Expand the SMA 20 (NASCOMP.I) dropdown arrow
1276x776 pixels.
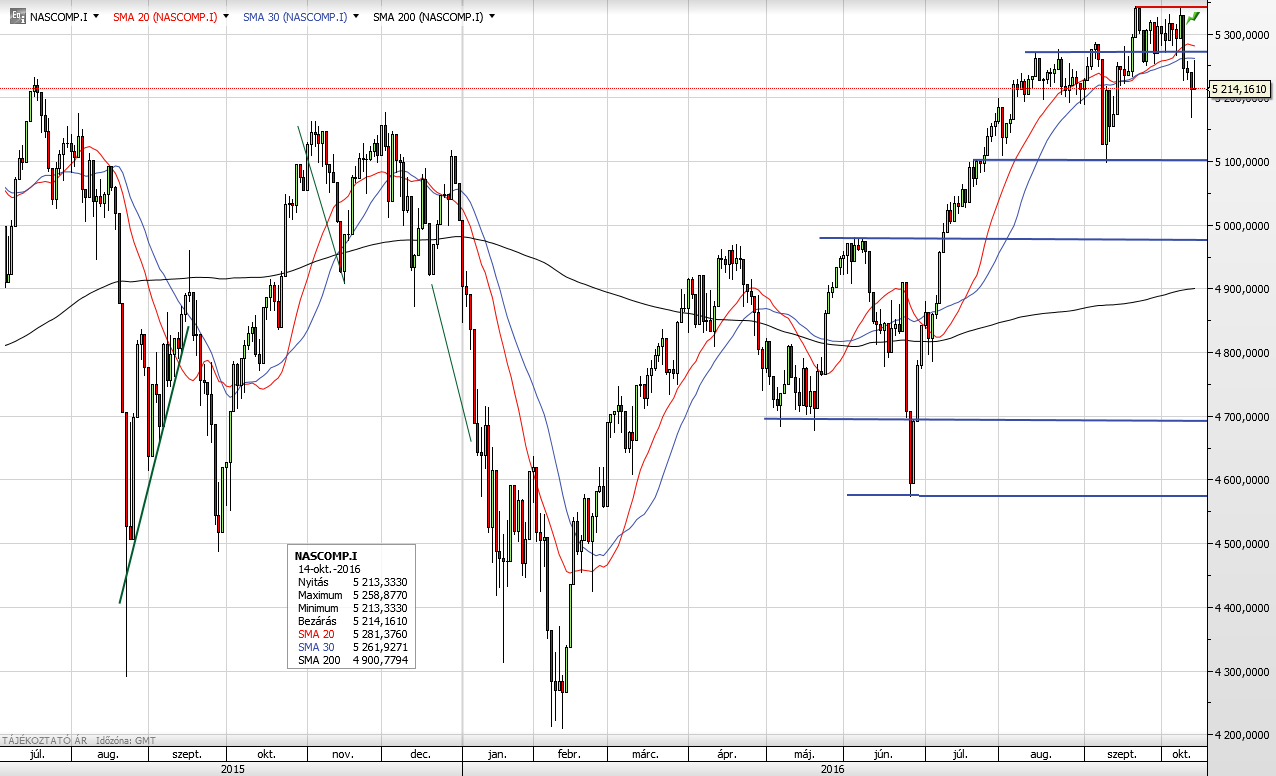pos(227,17)
